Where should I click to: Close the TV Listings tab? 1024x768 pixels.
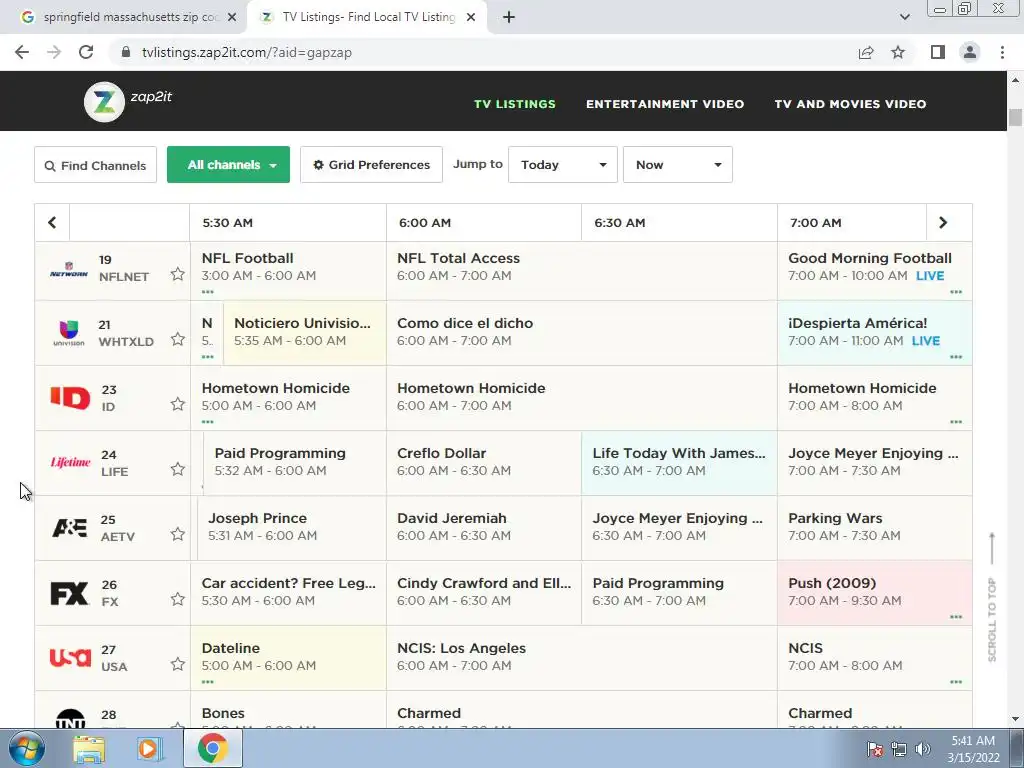coord(471,18)
